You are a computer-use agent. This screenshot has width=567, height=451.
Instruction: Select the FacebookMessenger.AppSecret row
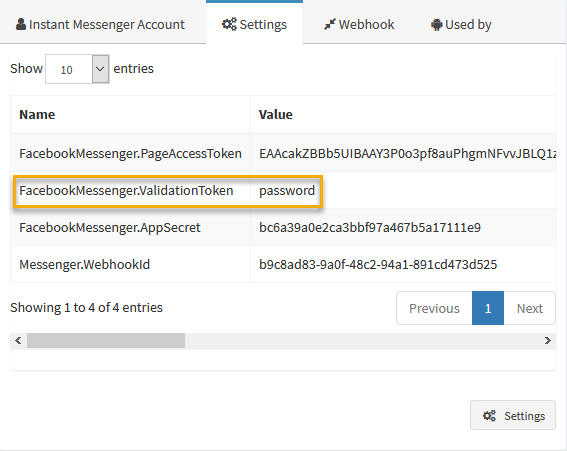(283, 227)
